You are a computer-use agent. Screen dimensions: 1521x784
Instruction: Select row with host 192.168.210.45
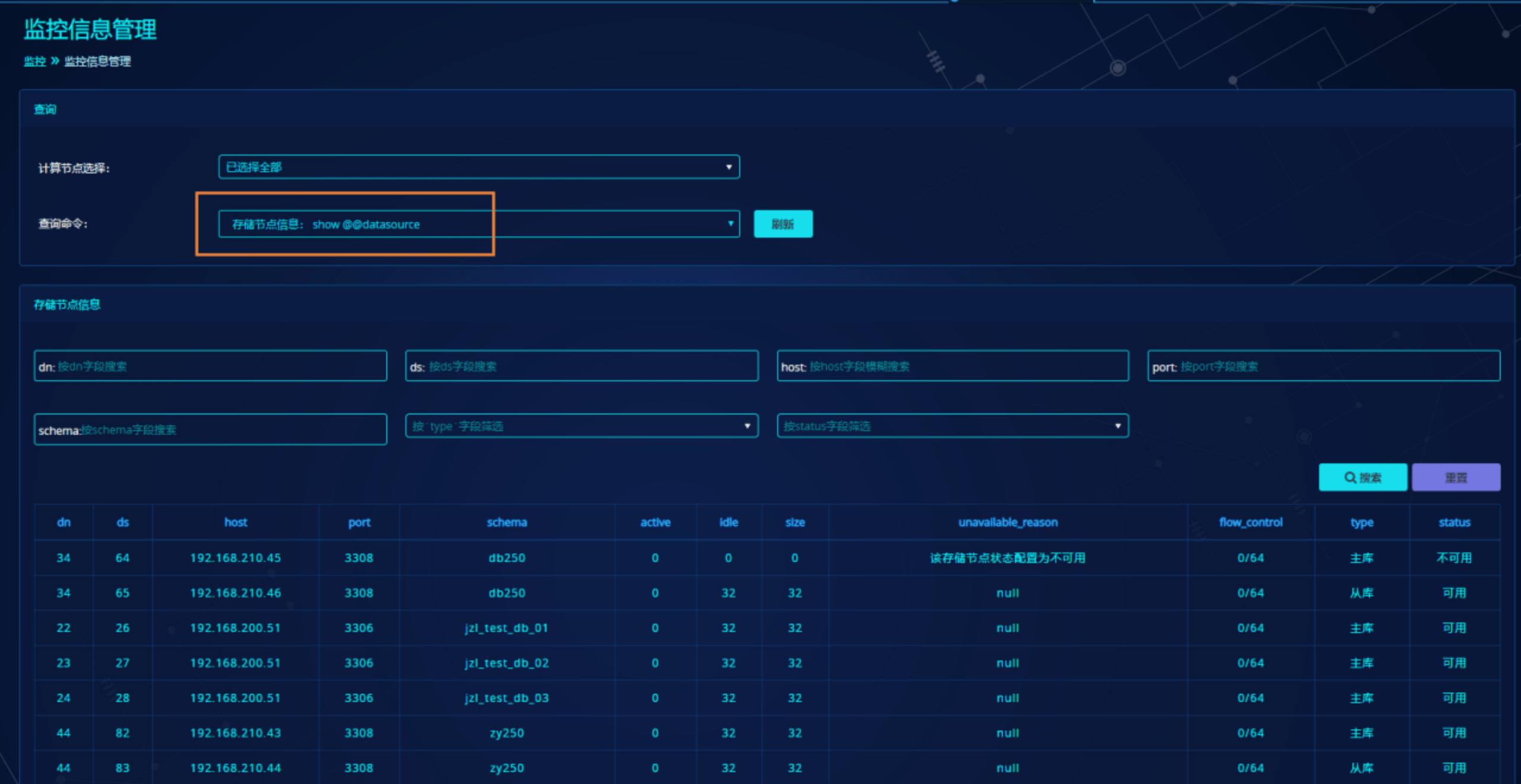[x=235, y=558]
